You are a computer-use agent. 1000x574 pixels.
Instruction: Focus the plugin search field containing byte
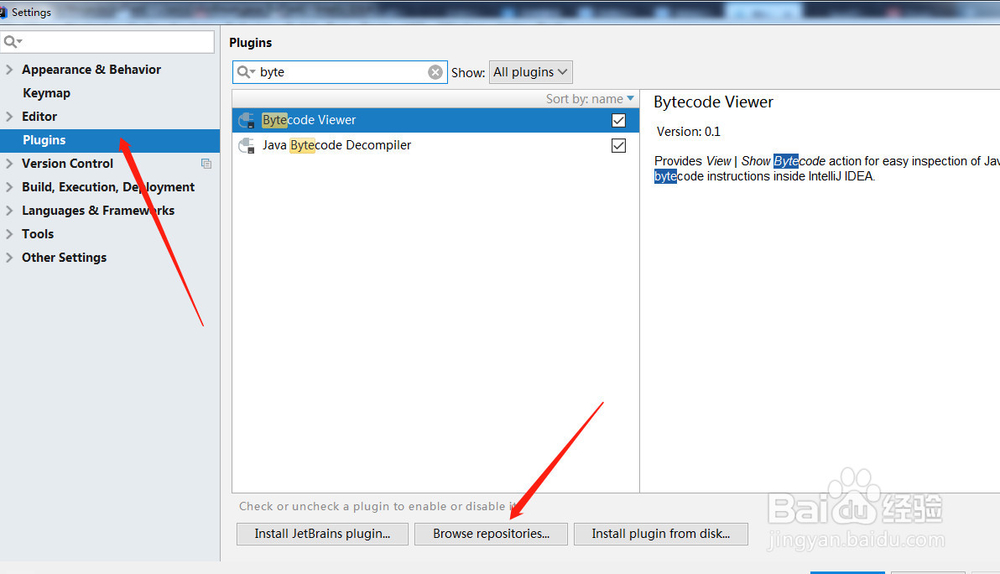point(340,72)
